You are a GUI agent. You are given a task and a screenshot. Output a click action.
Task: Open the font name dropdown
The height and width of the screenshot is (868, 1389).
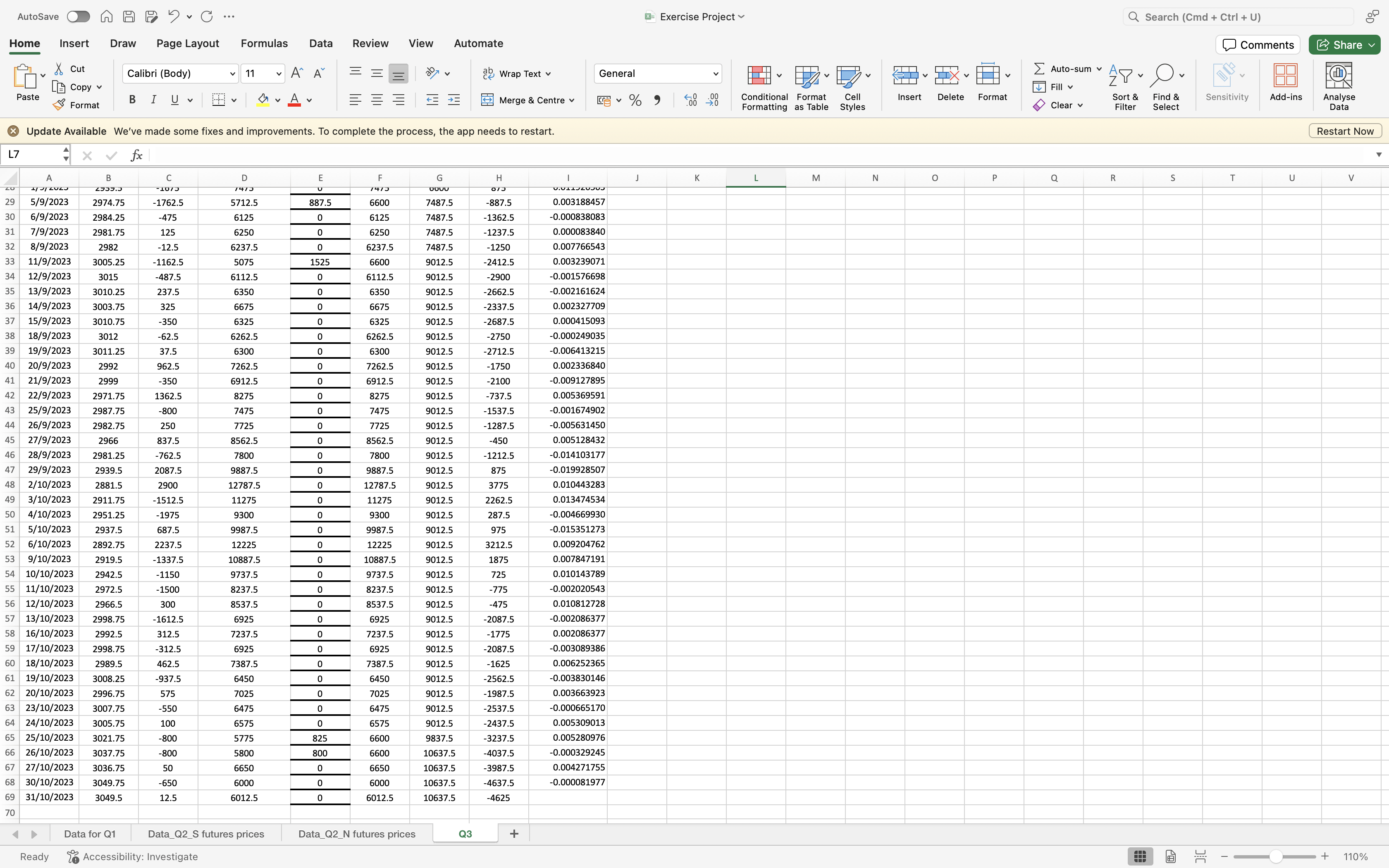(x=232, y=74)
